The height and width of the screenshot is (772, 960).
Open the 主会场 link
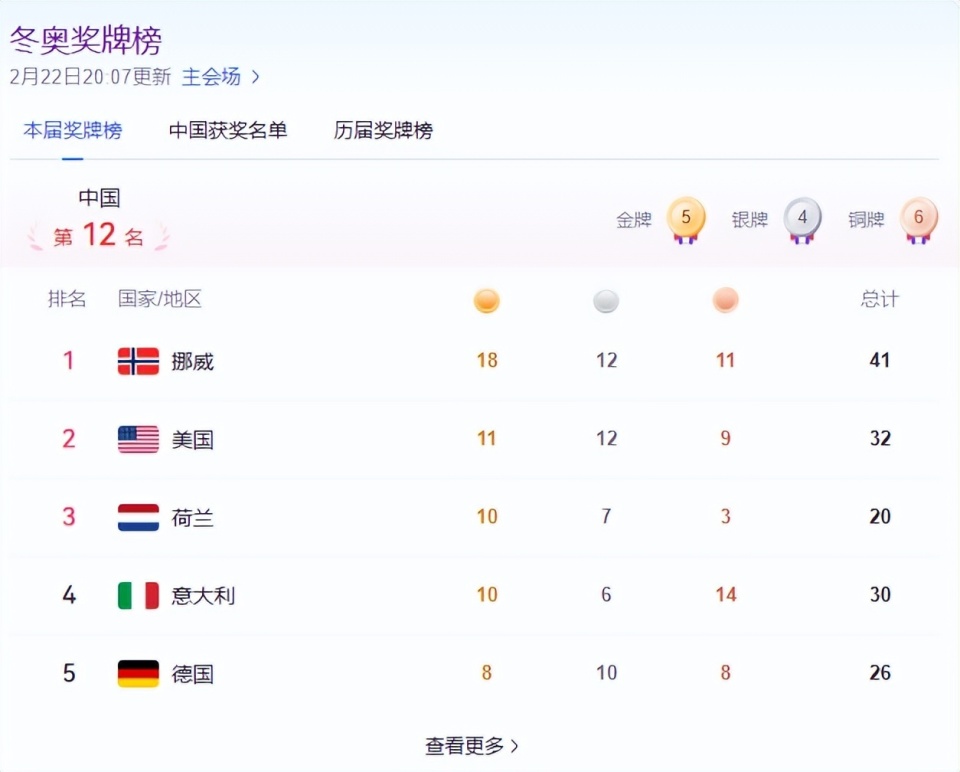[213, 75]
